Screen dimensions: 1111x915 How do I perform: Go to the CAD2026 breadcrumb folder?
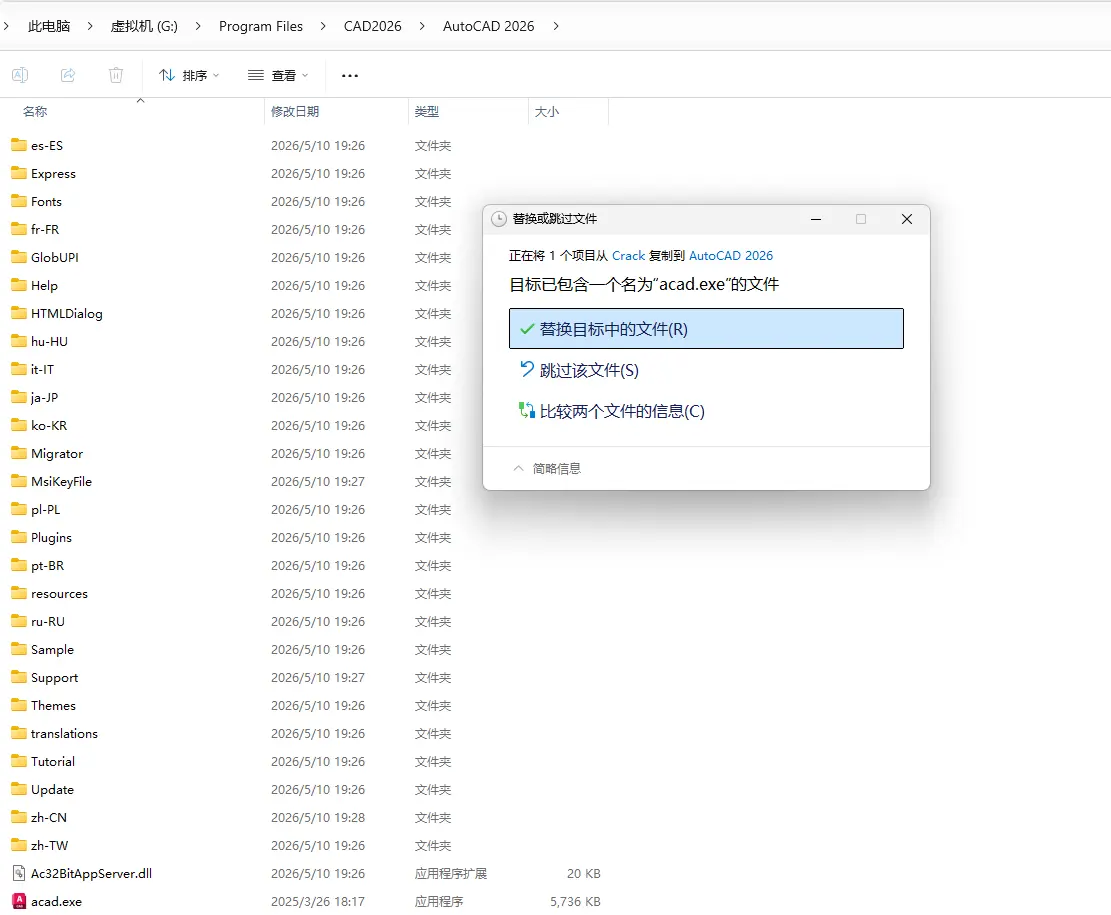[x=373, y=26]
